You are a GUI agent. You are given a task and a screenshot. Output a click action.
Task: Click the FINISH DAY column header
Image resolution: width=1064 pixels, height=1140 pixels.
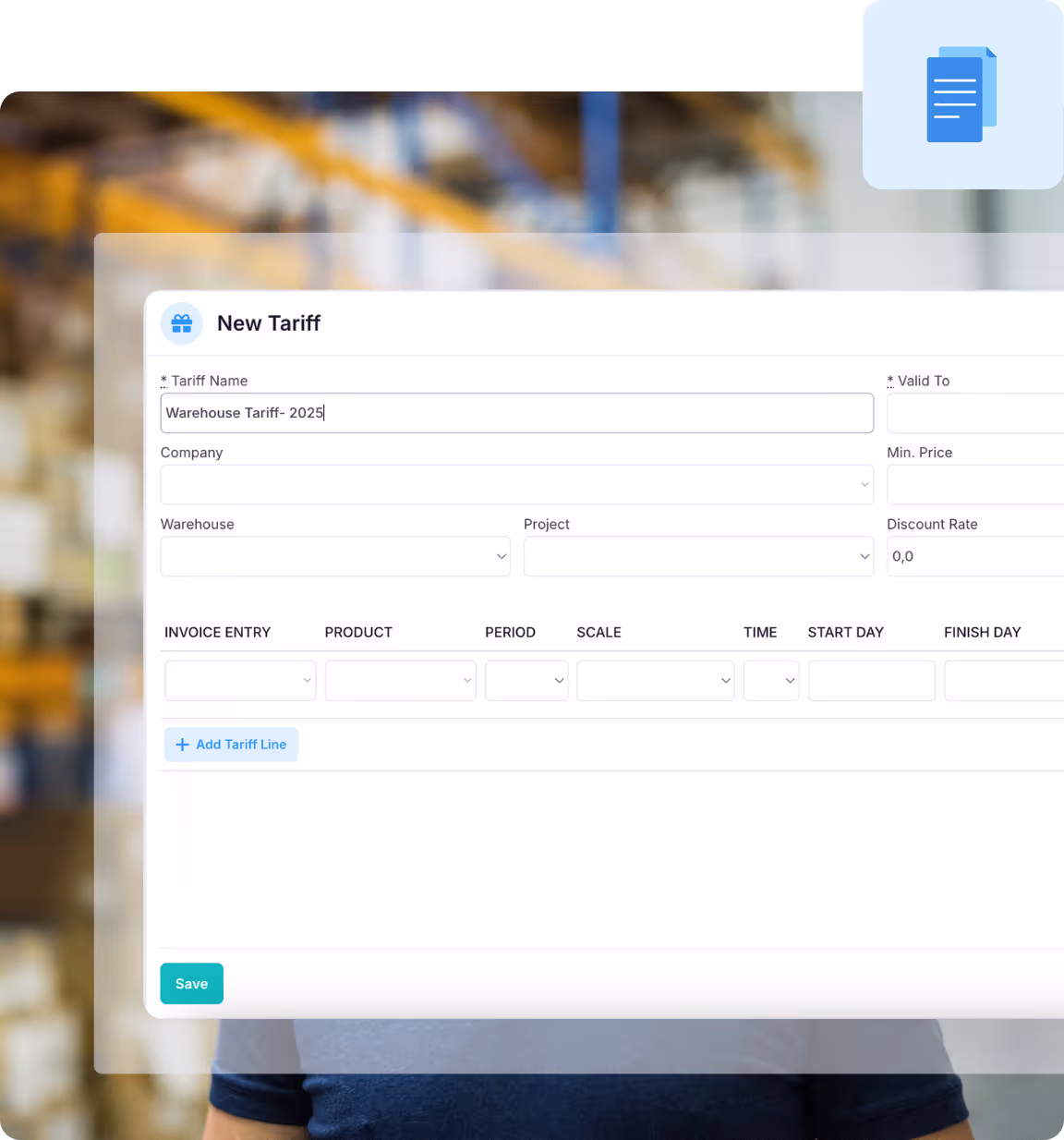(x=983, y=633)
